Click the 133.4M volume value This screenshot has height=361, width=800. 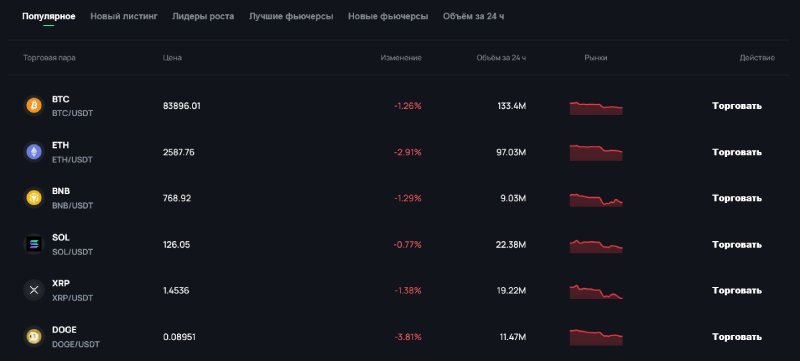pyautogui.click(x=512, y=106)
